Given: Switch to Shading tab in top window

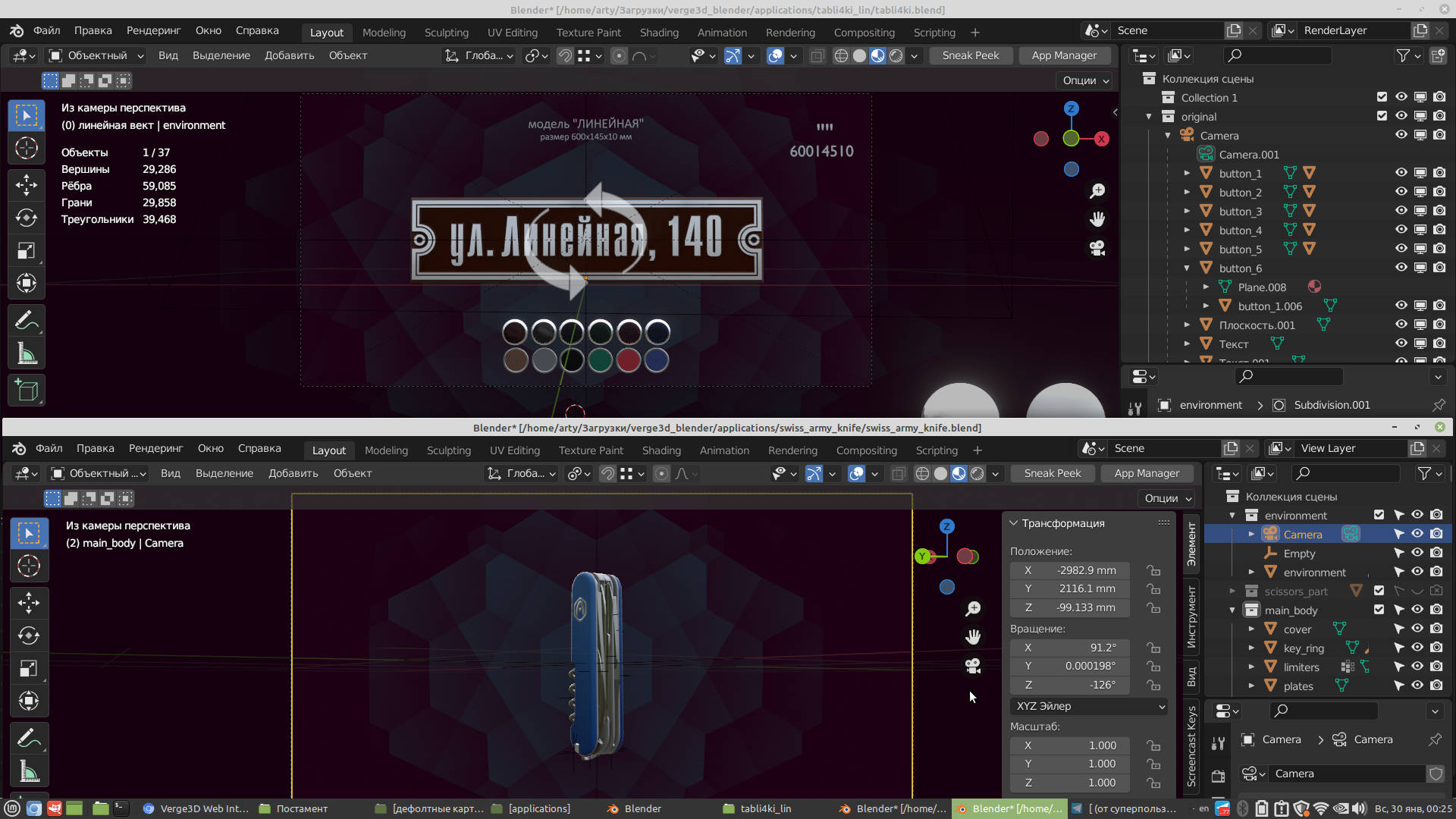Looking at the screenshot, I should point(659,33).
